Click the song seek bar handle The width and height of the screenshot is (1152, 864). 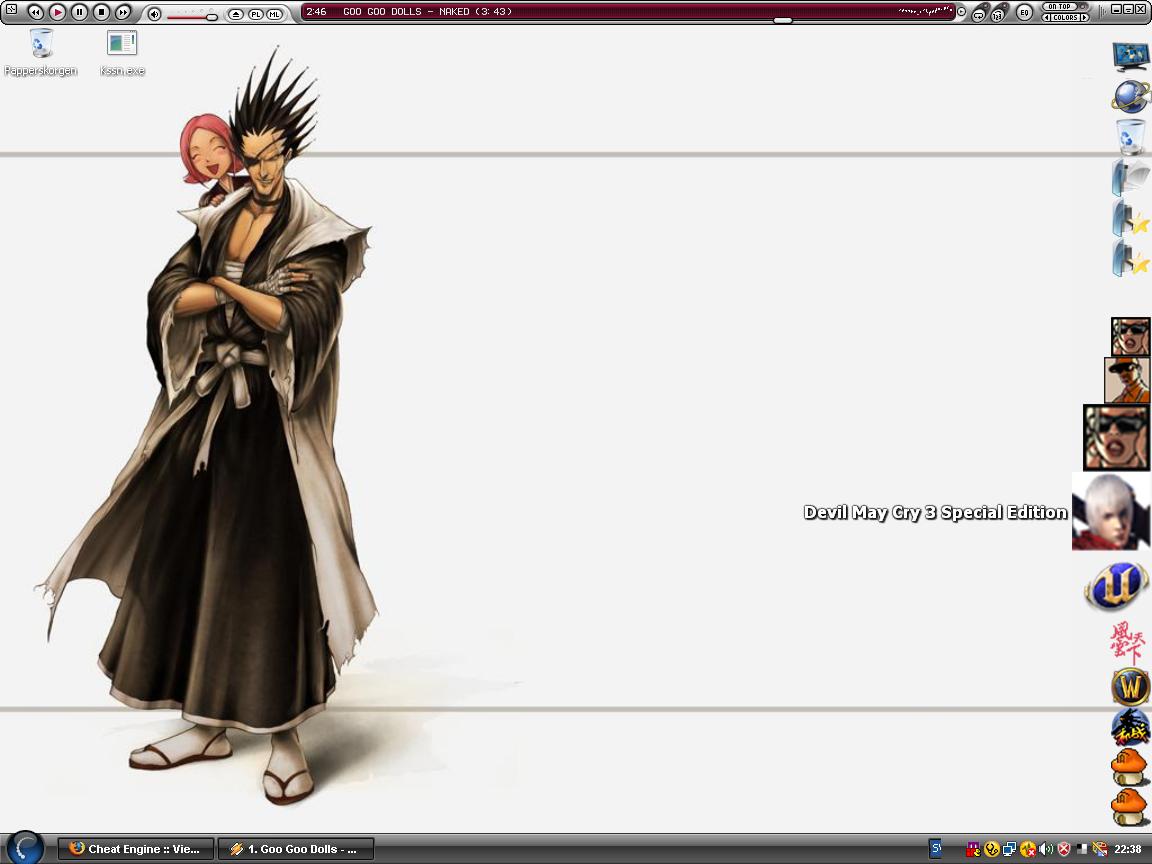click(x=783, y=21)
